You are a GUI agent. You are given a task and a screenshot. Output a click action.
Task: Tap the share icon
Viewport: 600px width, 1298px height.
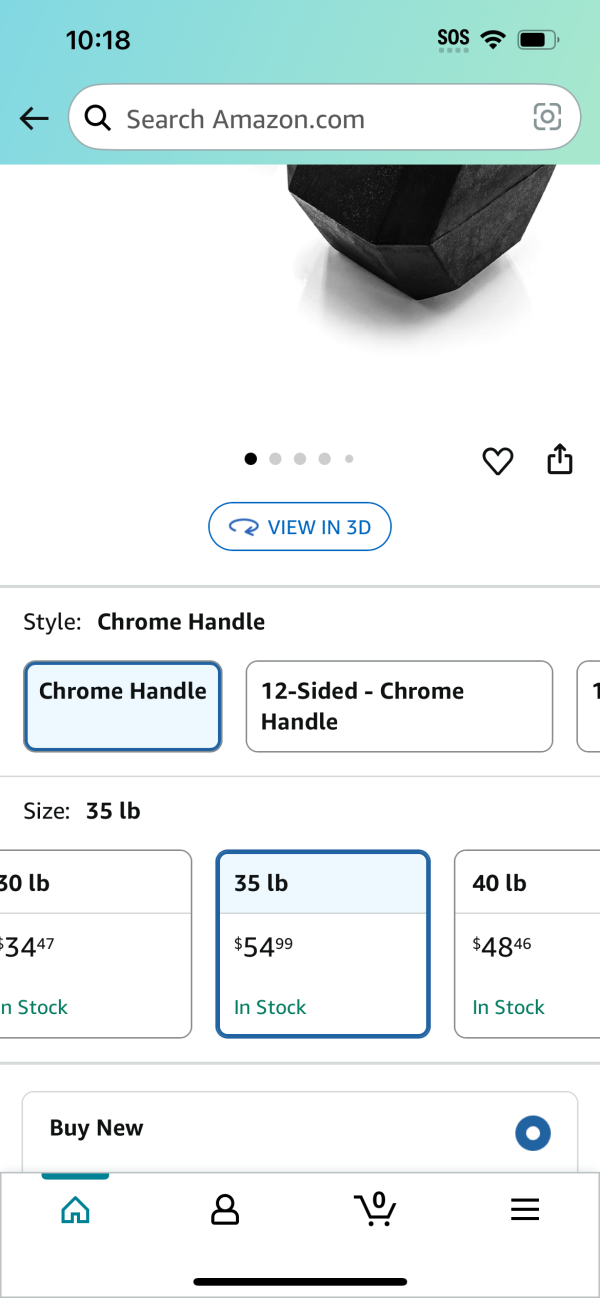coord(560,458)
